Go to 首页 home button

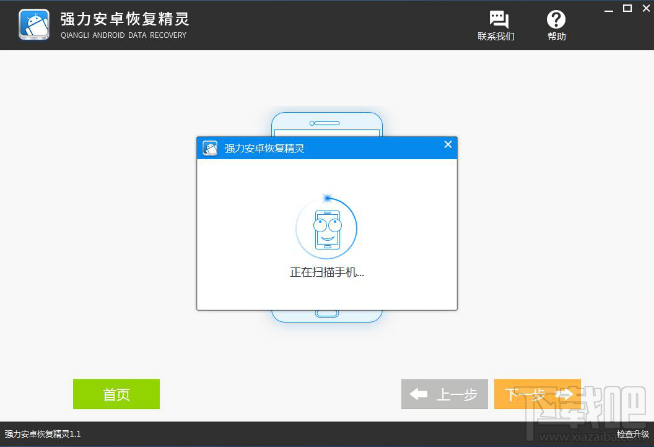coord(116,394)
